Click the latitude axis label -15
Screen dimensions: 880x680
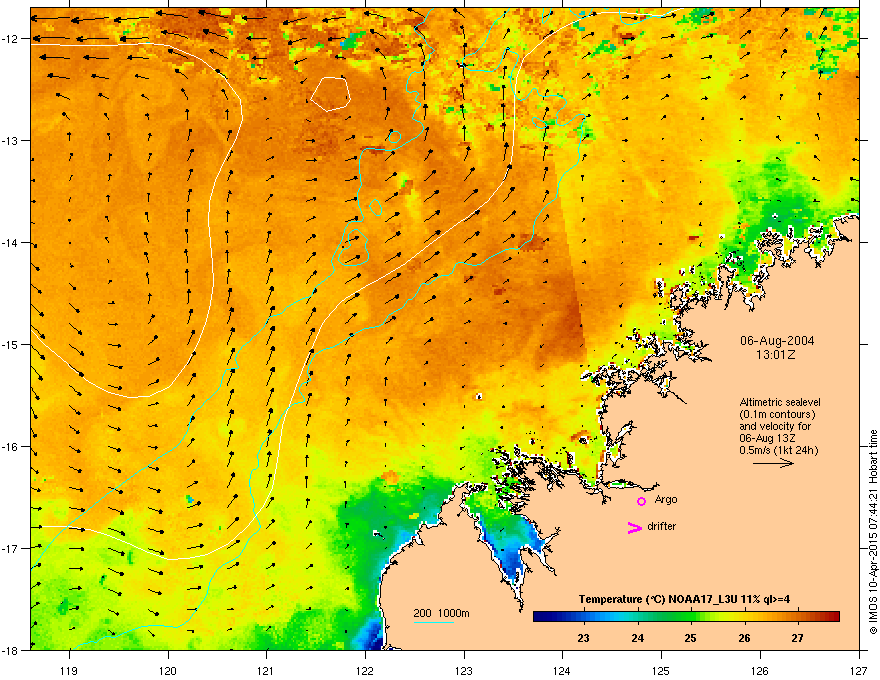tap(10, 344)
